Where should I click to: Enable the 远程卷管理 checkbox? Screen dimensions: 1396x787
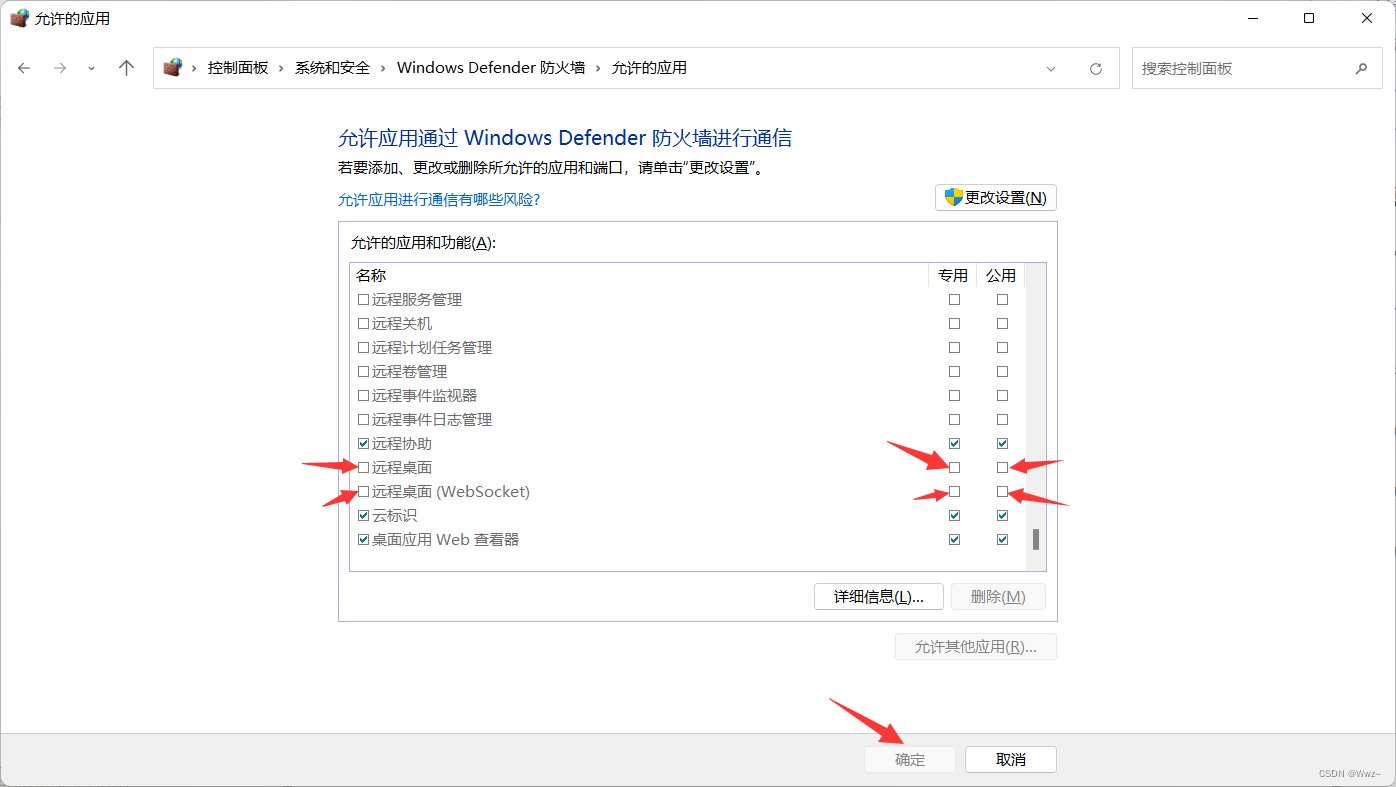[363, 371]
